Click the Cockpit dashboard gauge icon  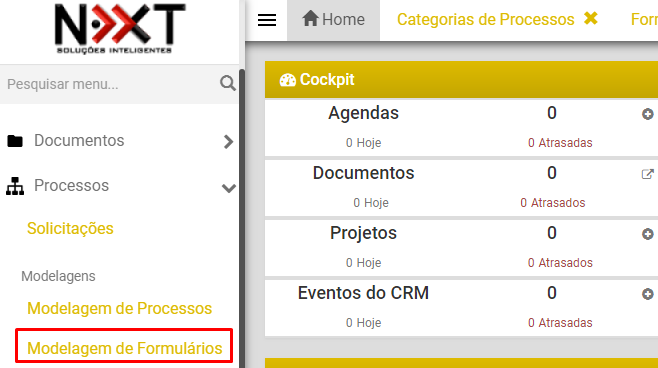[x=288, y=80]
